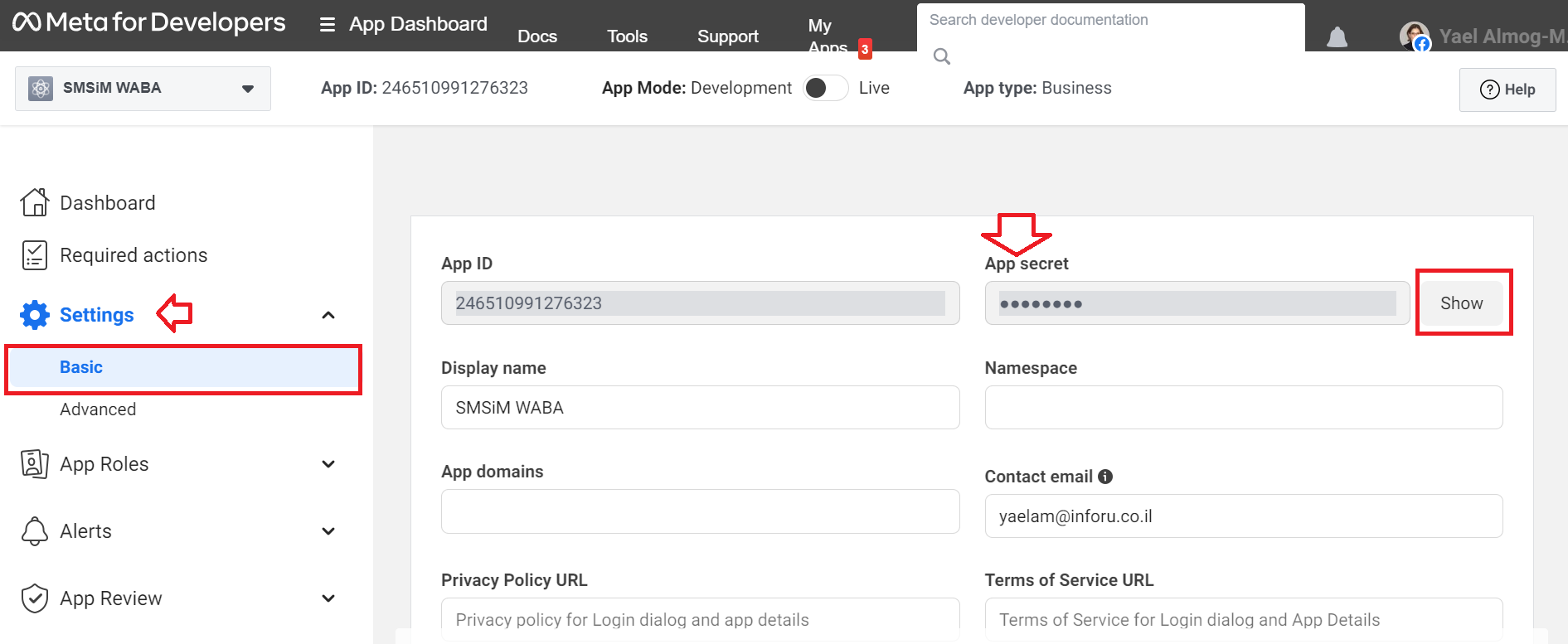
Task: Click the Contact email field
Action: (1244, 516)
